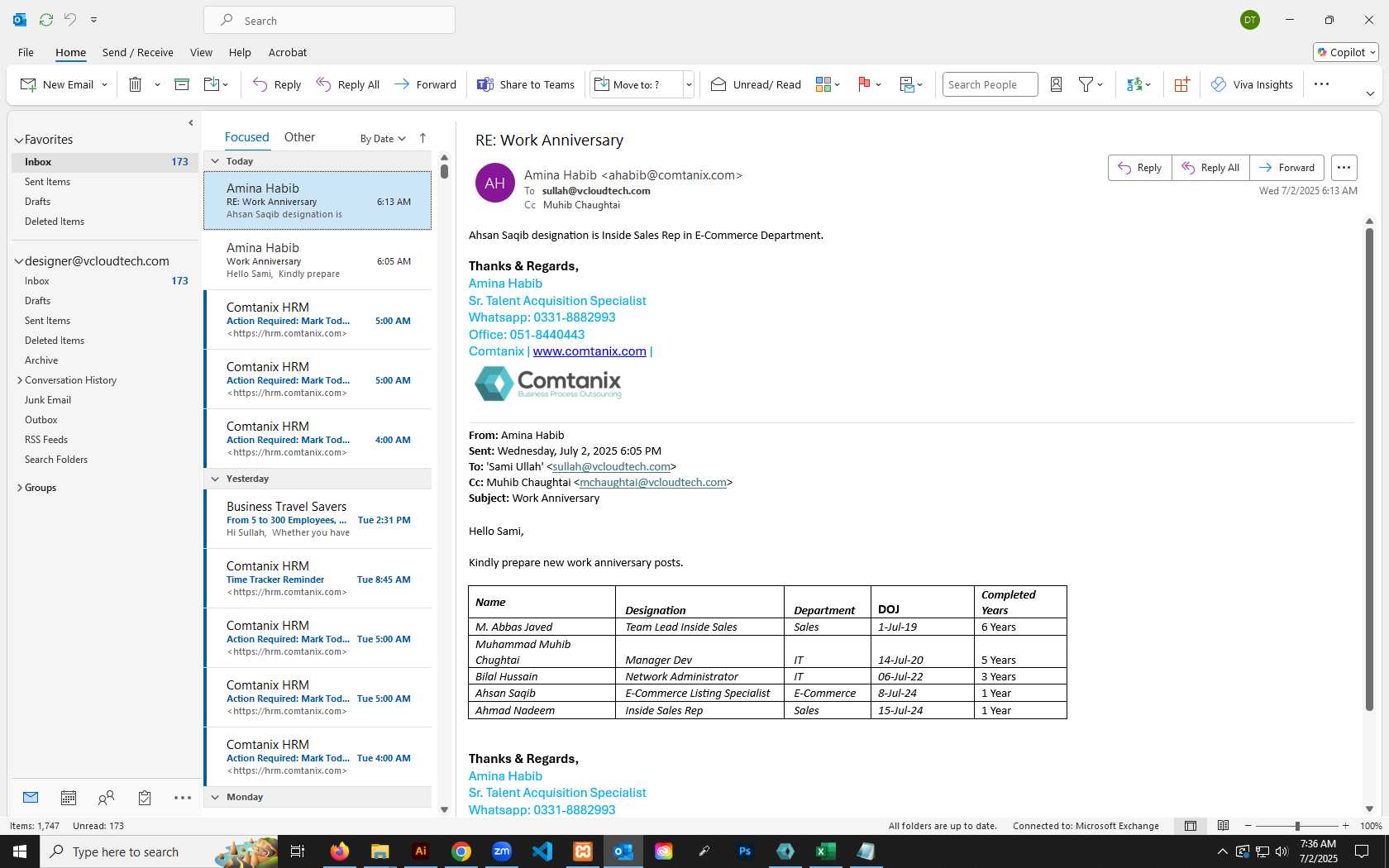
Task: Open the Address Book icon
Action: 1056,84
